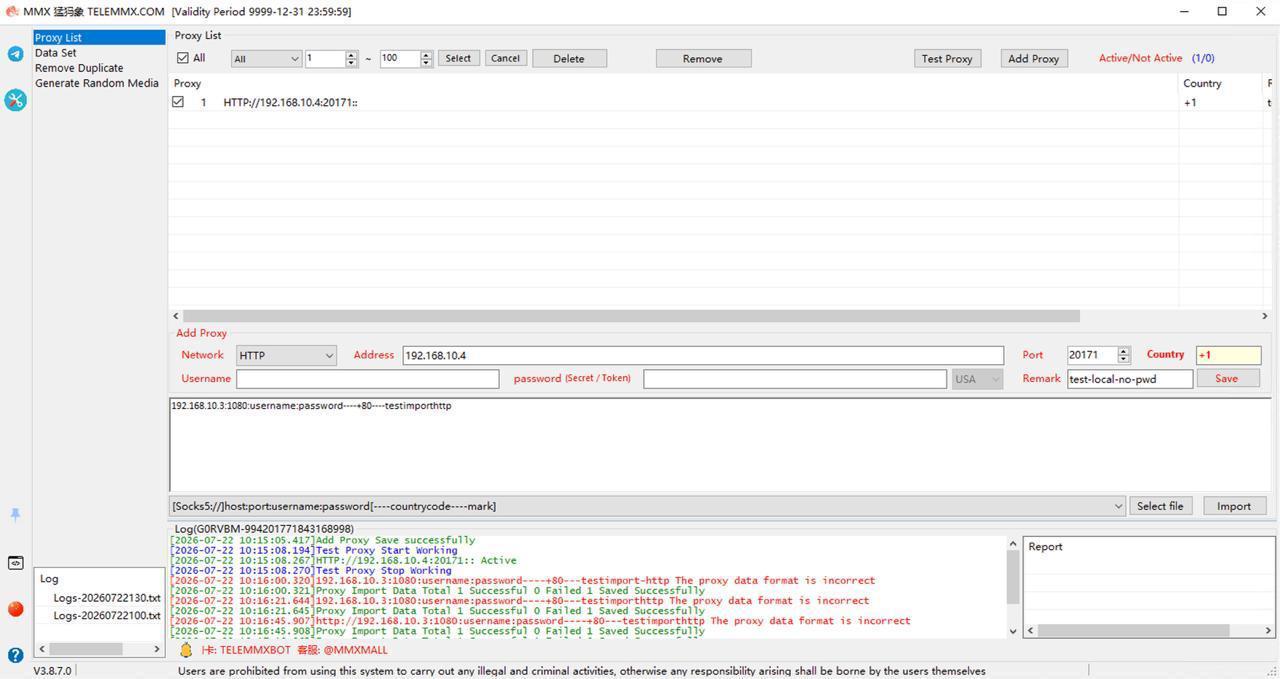The image size is (1280, 679).
Task: Open Generate Random Media in the left menu
Action: [x=97, y=83]
